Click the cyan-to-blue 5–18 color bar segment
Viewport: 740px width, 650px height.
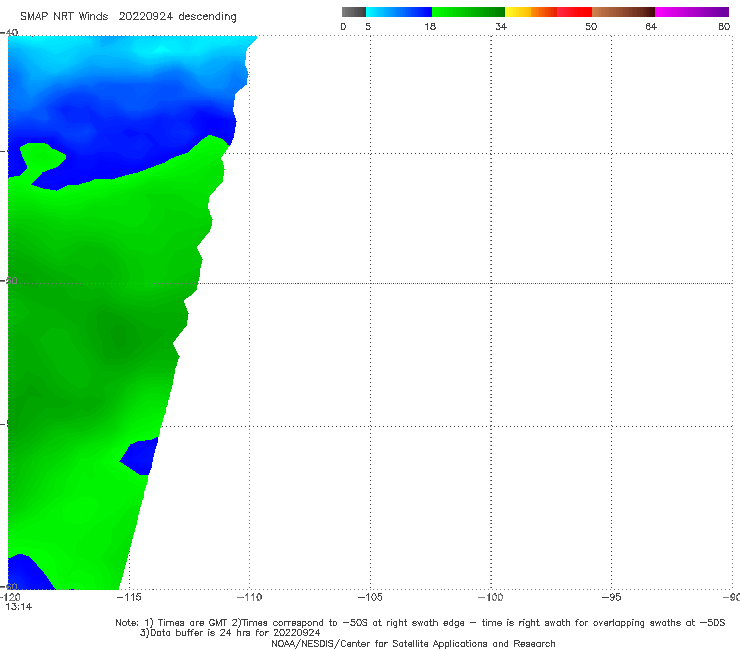(399, 12)
